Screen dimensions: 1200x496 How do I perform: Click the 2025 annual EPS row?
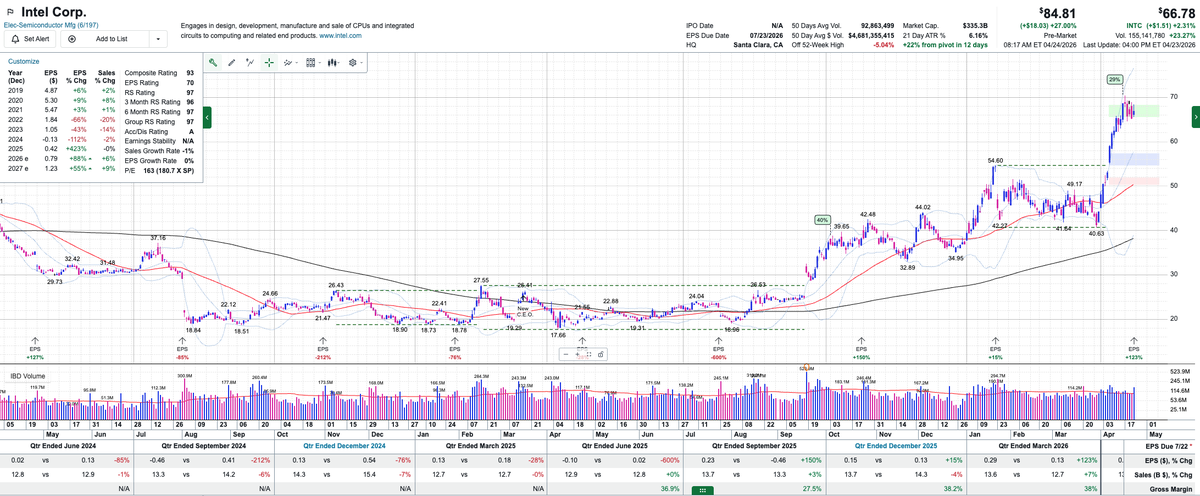tap(62, 150)
